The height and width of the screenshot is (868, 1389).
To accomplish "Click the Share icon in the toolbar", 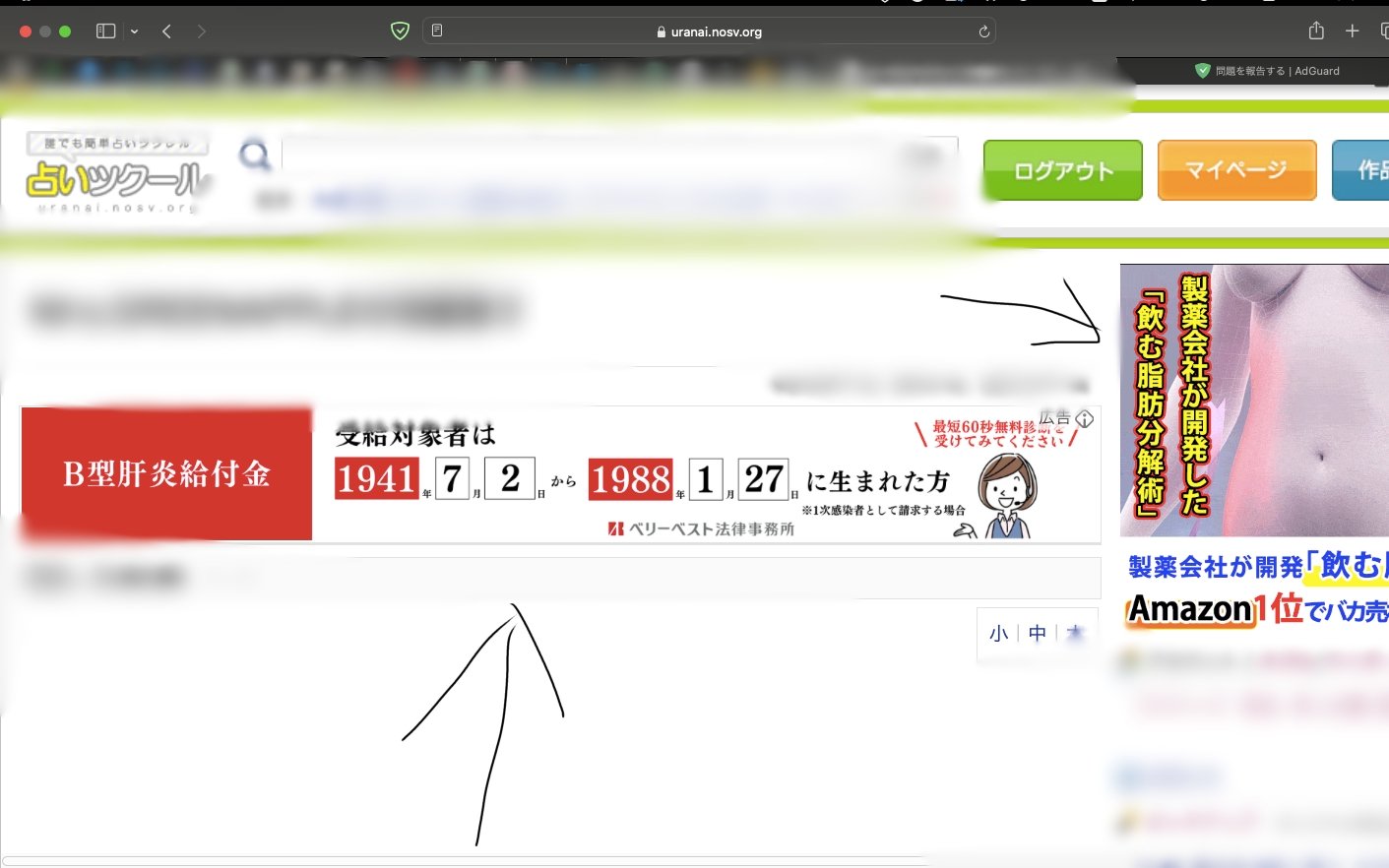I will [x=1315, y=31].
